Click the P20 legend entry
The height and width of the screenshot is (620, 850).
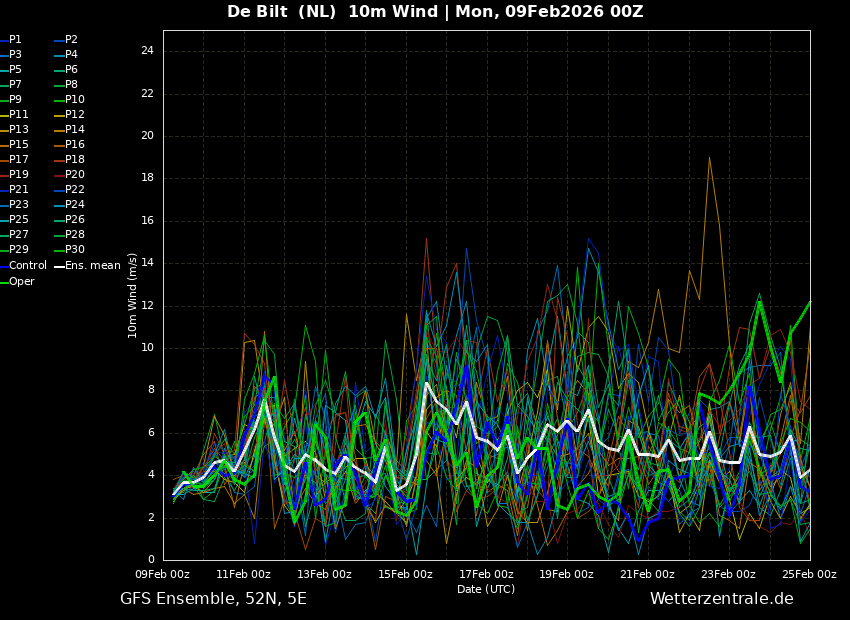[75, 175]
